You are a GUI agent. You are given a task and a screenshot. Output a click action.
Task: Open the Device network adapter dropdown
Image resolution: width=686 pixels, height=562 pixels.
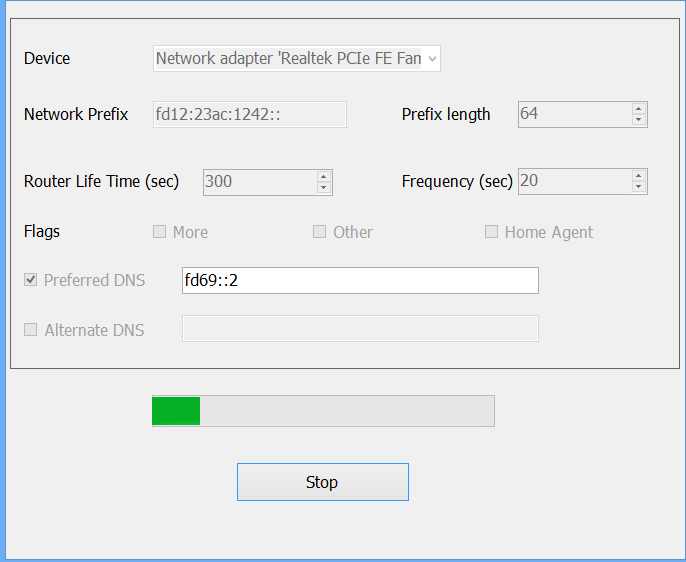coord(297,59)
